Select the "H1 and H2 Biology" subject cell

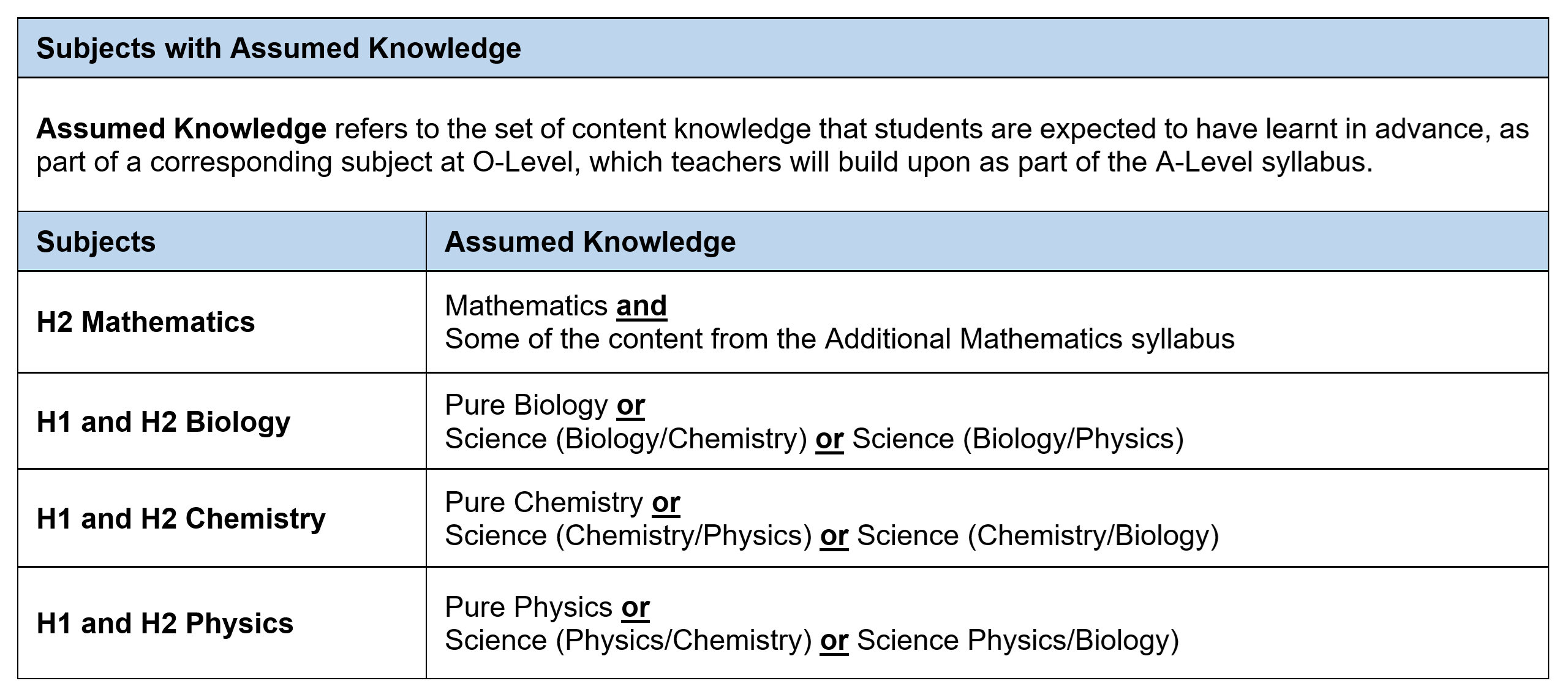(x=164, y=422)
